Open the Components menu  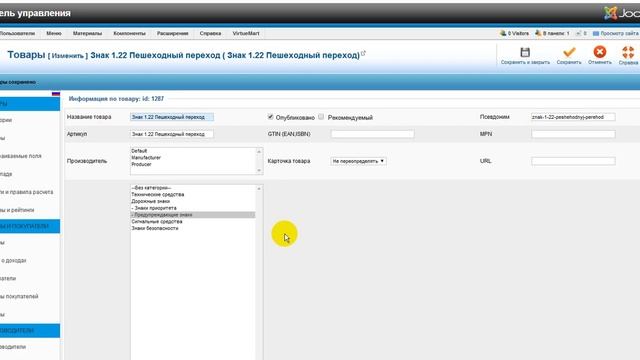click(x=129, y=33)
